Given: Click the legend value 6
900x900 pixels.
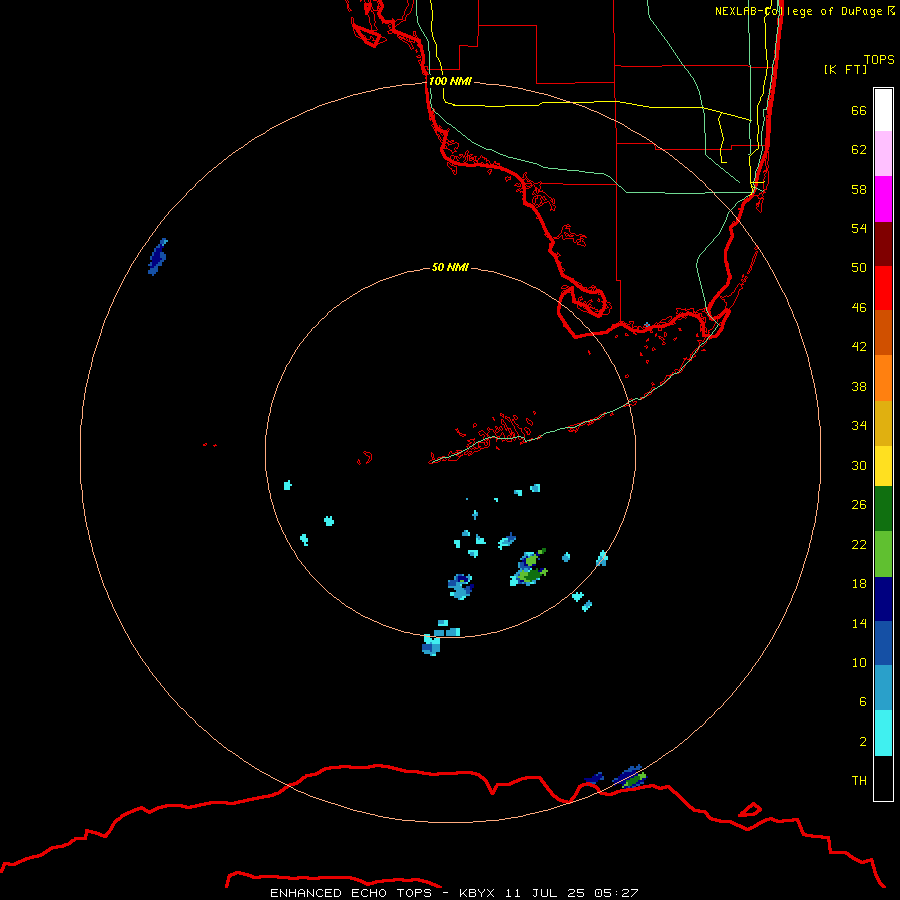Looking at the screenshot, I should click(863, 701).
